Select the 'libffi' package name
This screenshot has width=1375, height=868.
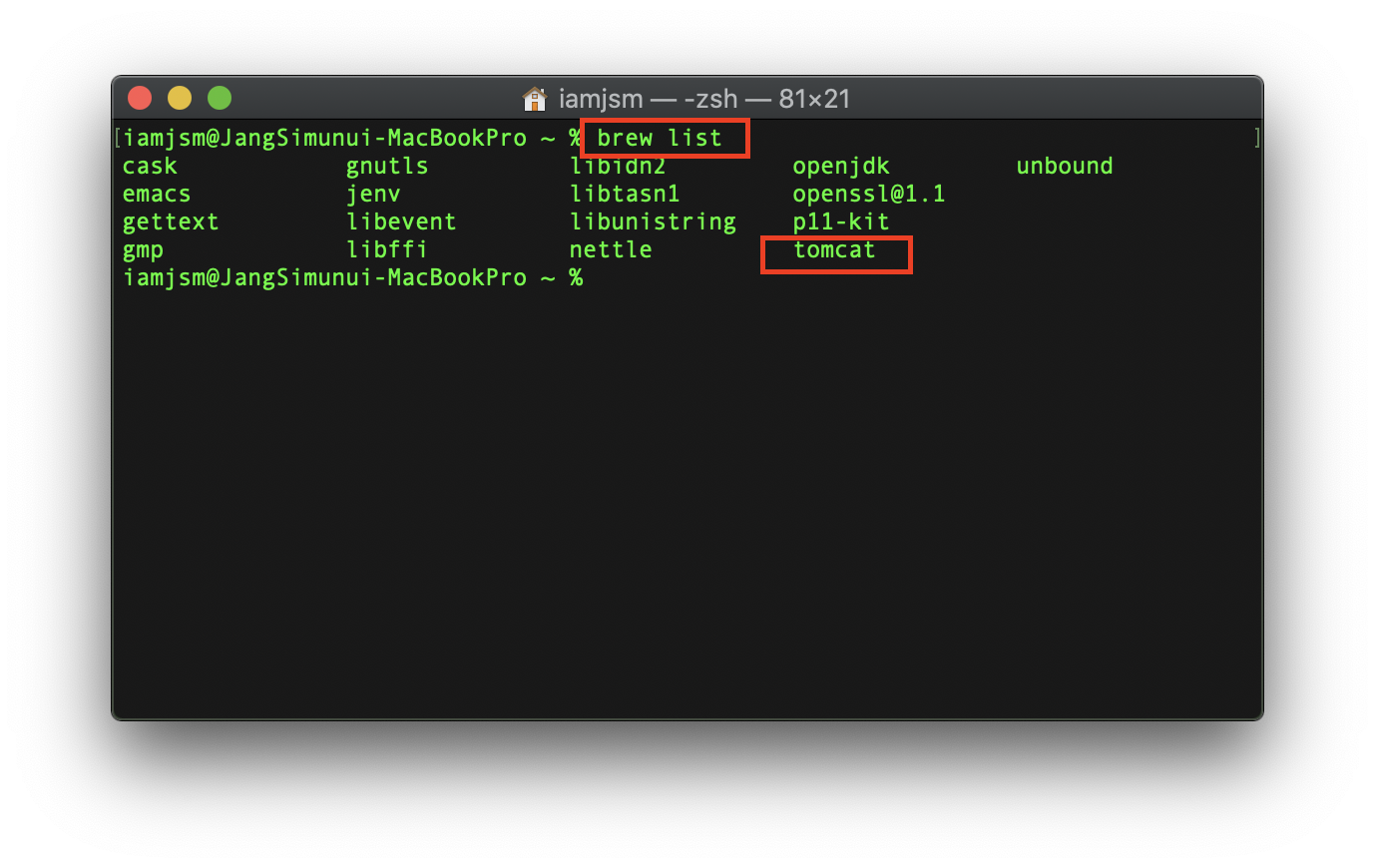[387, 249]
